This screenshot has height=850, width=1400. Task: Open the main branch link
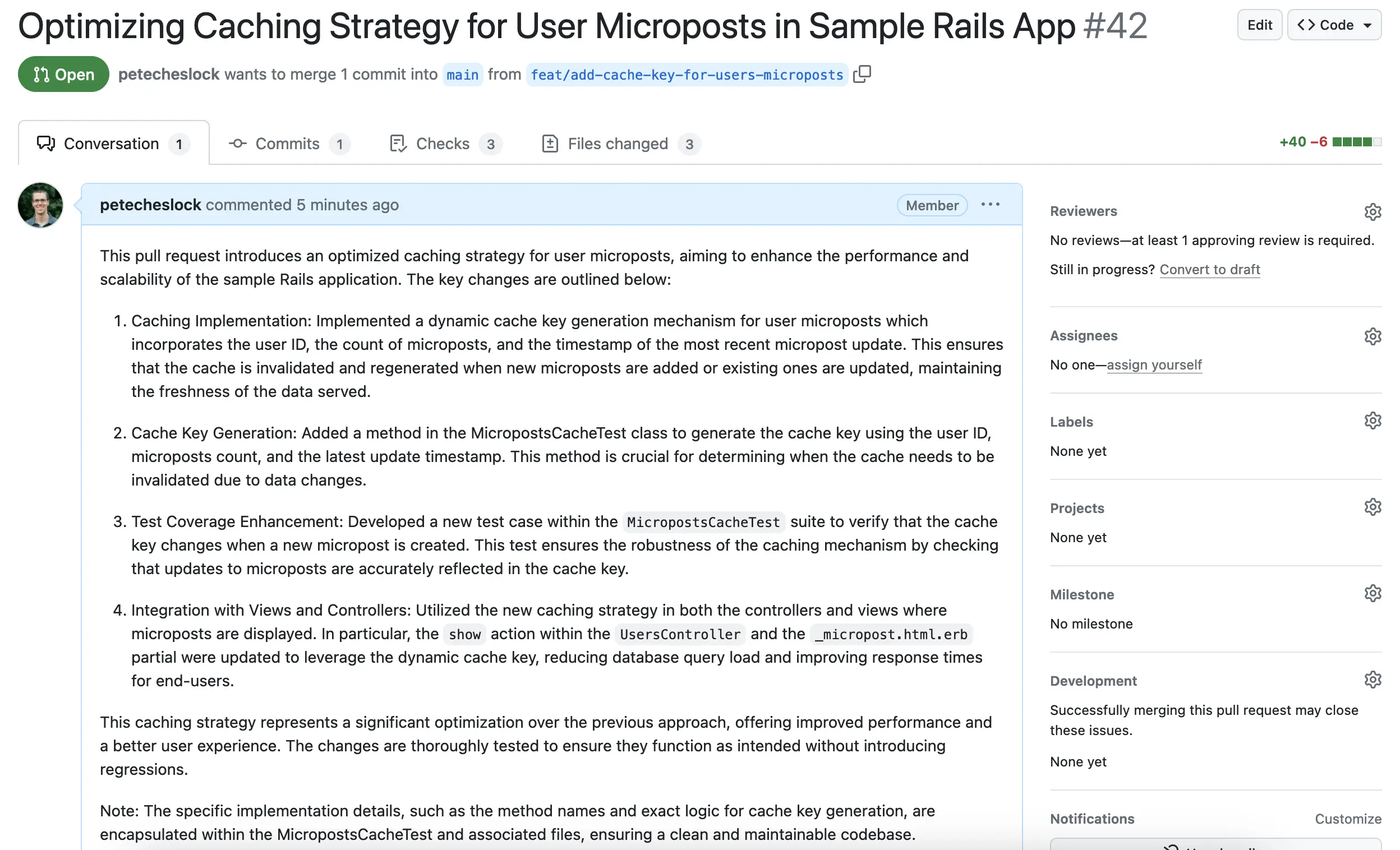pos(463,75)
